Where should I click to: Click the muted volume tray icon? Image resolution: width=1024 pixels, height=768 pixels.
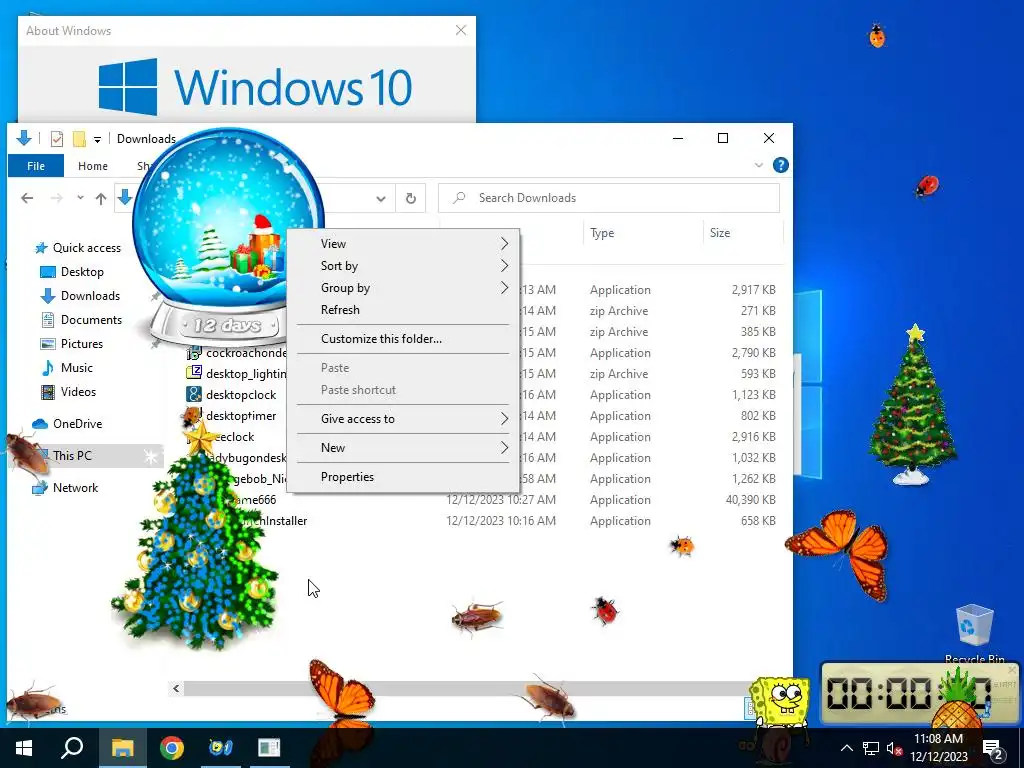[x=894, y=748]
